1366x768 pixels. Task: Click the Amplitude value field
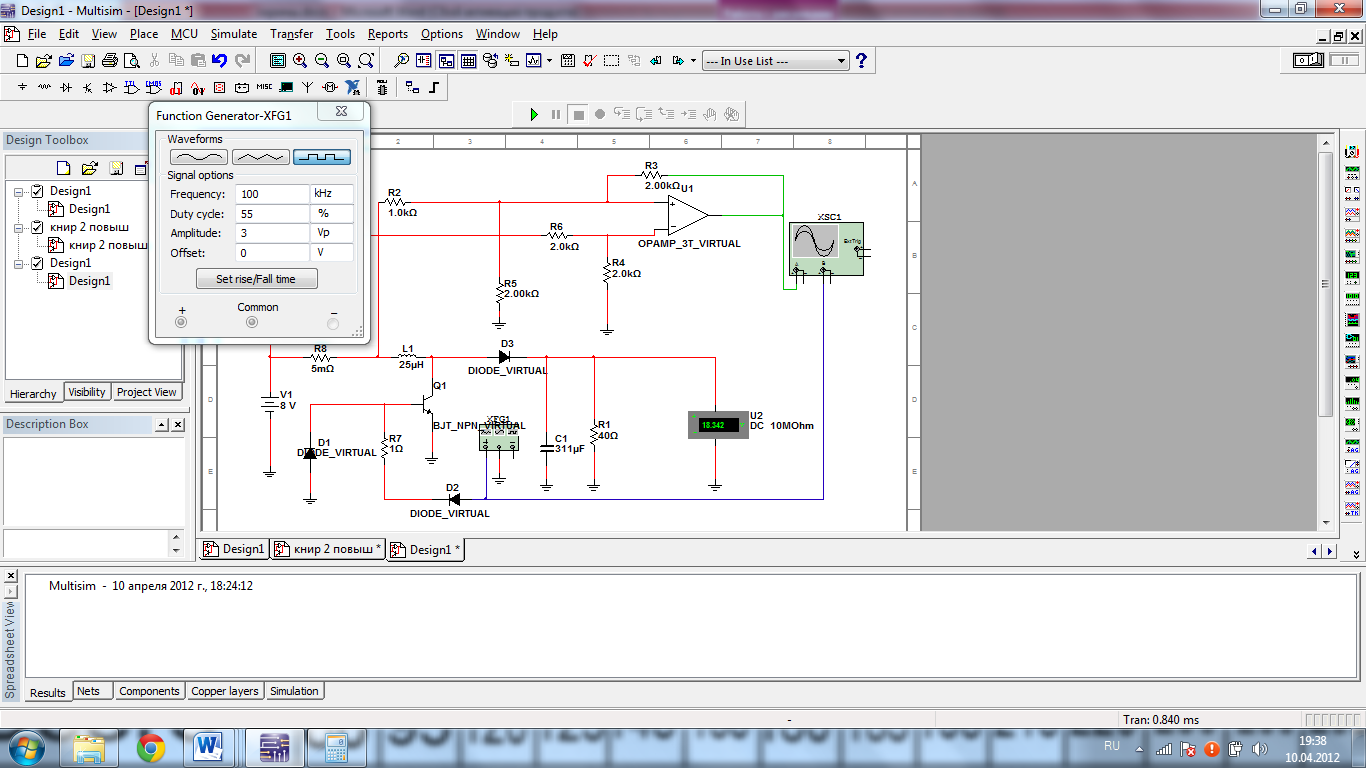272,233
